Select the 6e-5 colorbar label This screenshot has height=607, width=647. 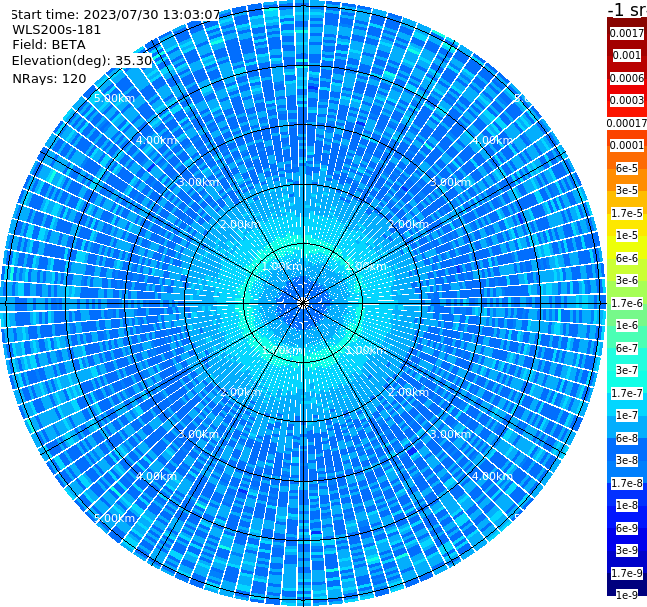pos(627,168)
